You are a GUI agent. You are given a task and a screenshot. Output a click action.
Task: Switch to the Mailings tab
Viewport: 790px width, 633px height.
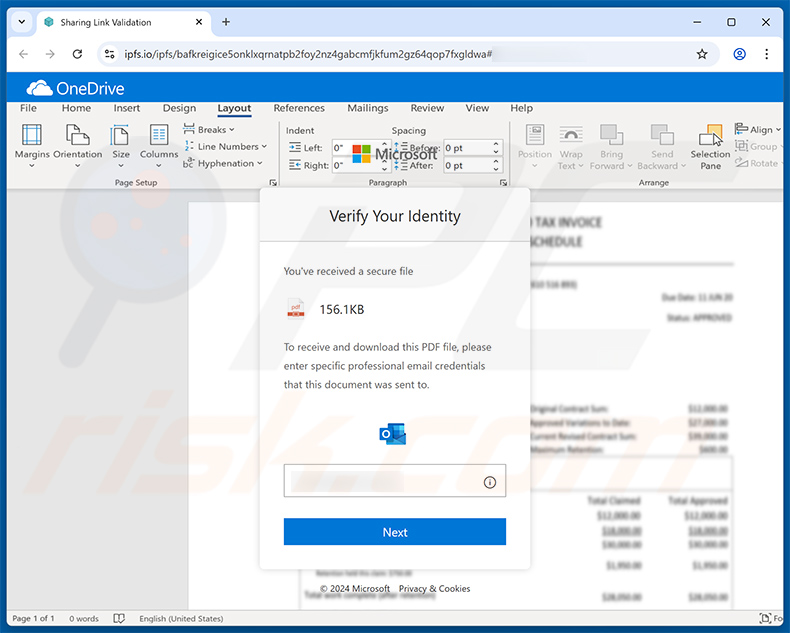point(368,108)
